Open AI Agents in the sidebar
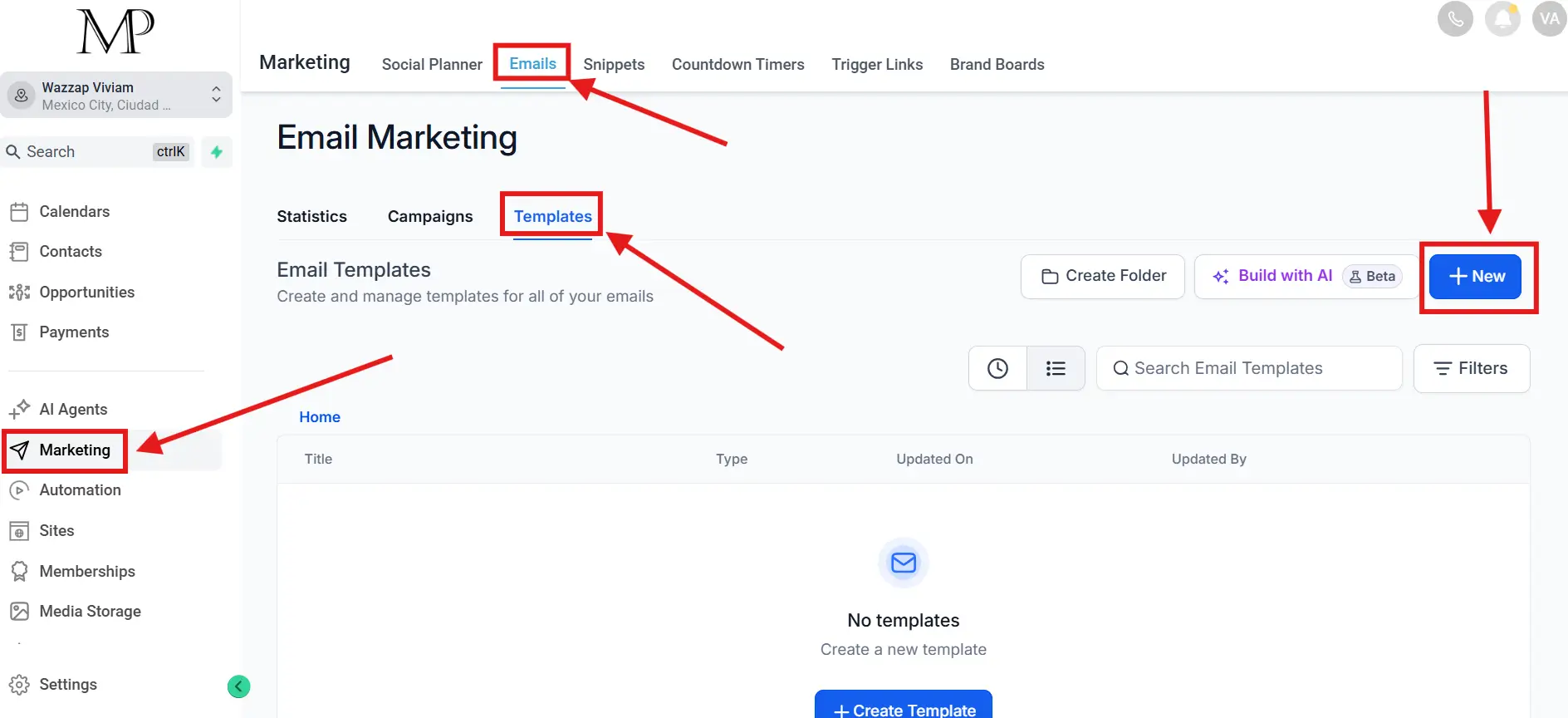The width and height of the screenshot is (1568, 718). coord(73,410)
